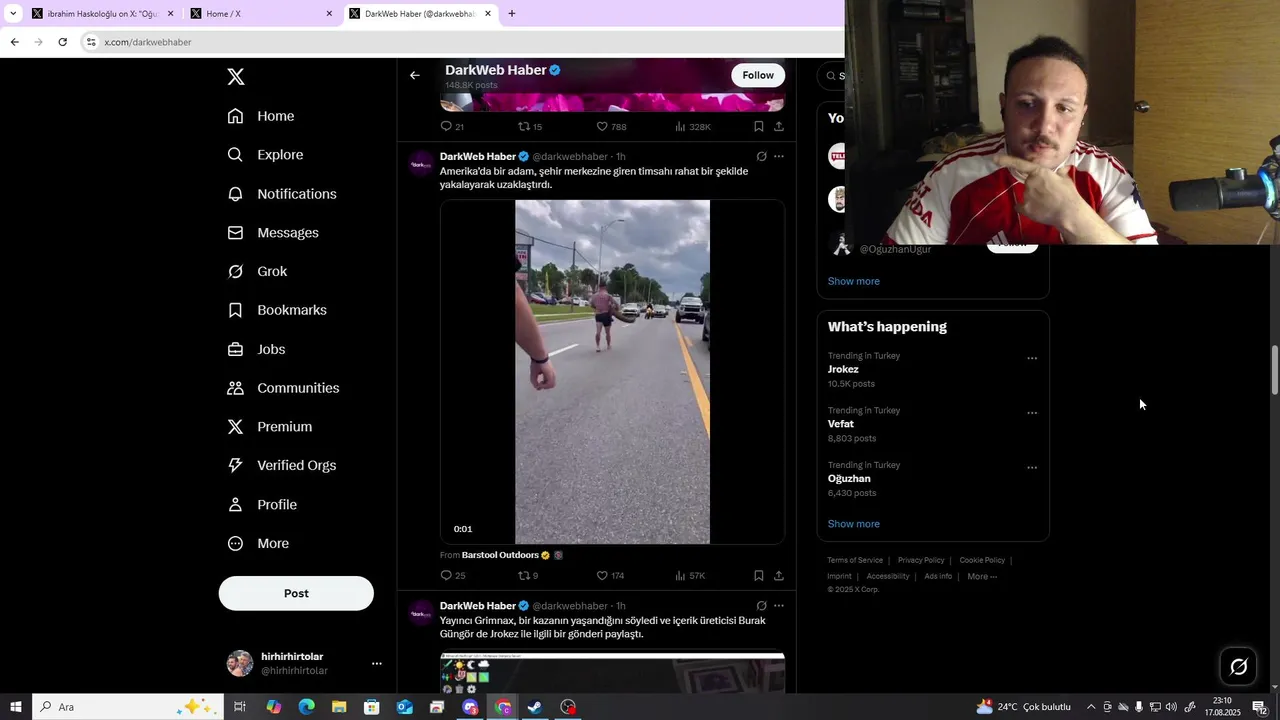
Task: Open Communities in X sidebar
Action: (x=283, y=388)
